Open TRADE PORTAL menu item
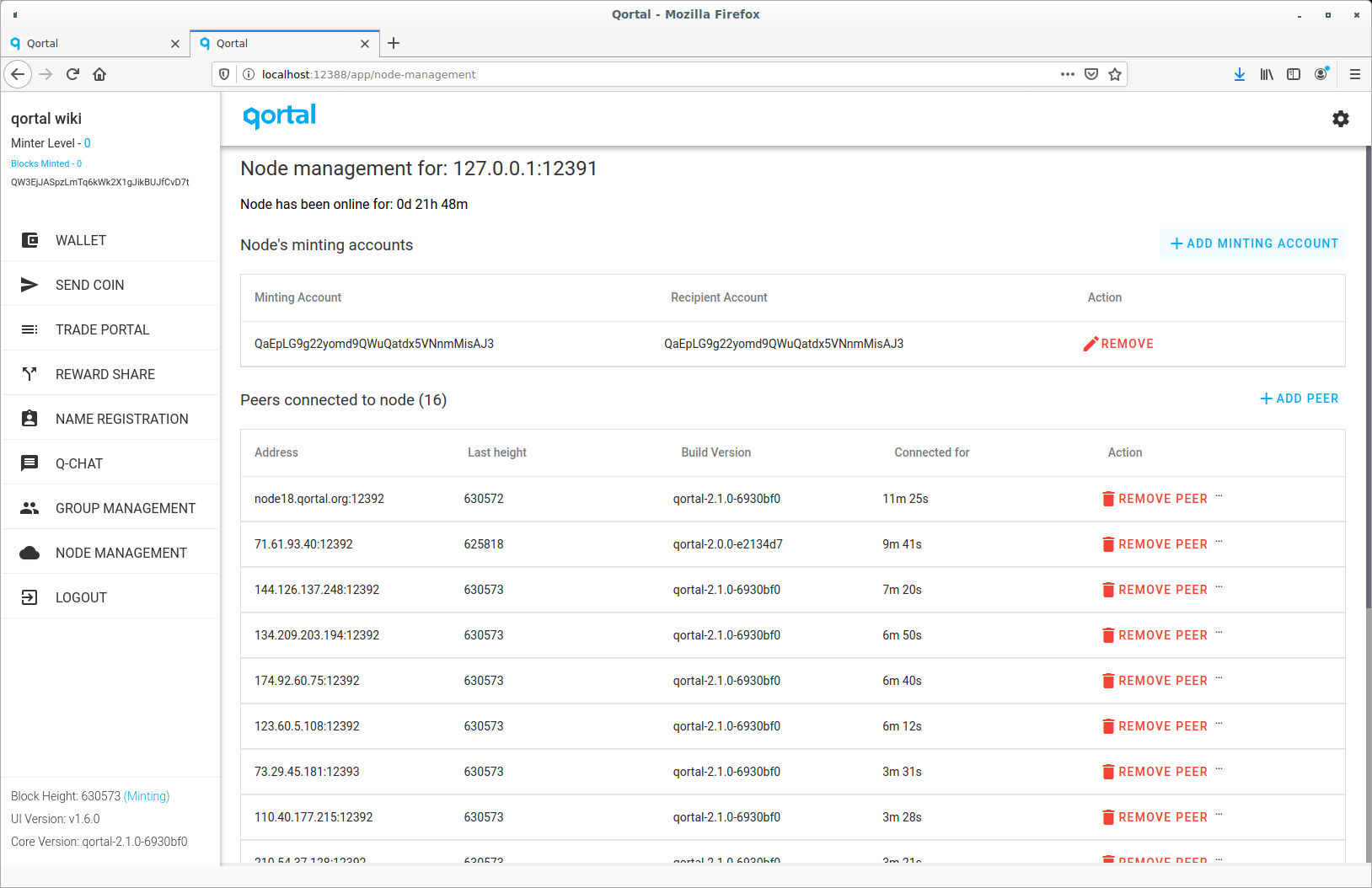The width and height of the screenshot is (1372, 888). coord(110,329)
